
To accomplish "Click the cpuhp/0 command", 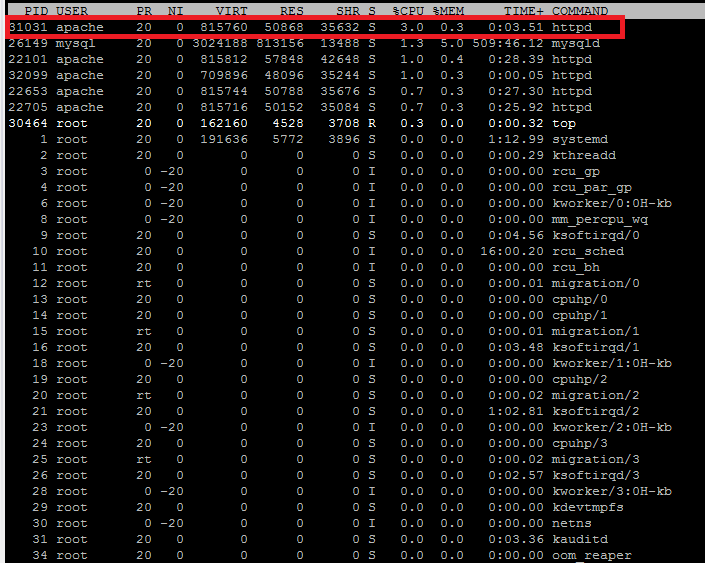I will (x=580, y=299).
